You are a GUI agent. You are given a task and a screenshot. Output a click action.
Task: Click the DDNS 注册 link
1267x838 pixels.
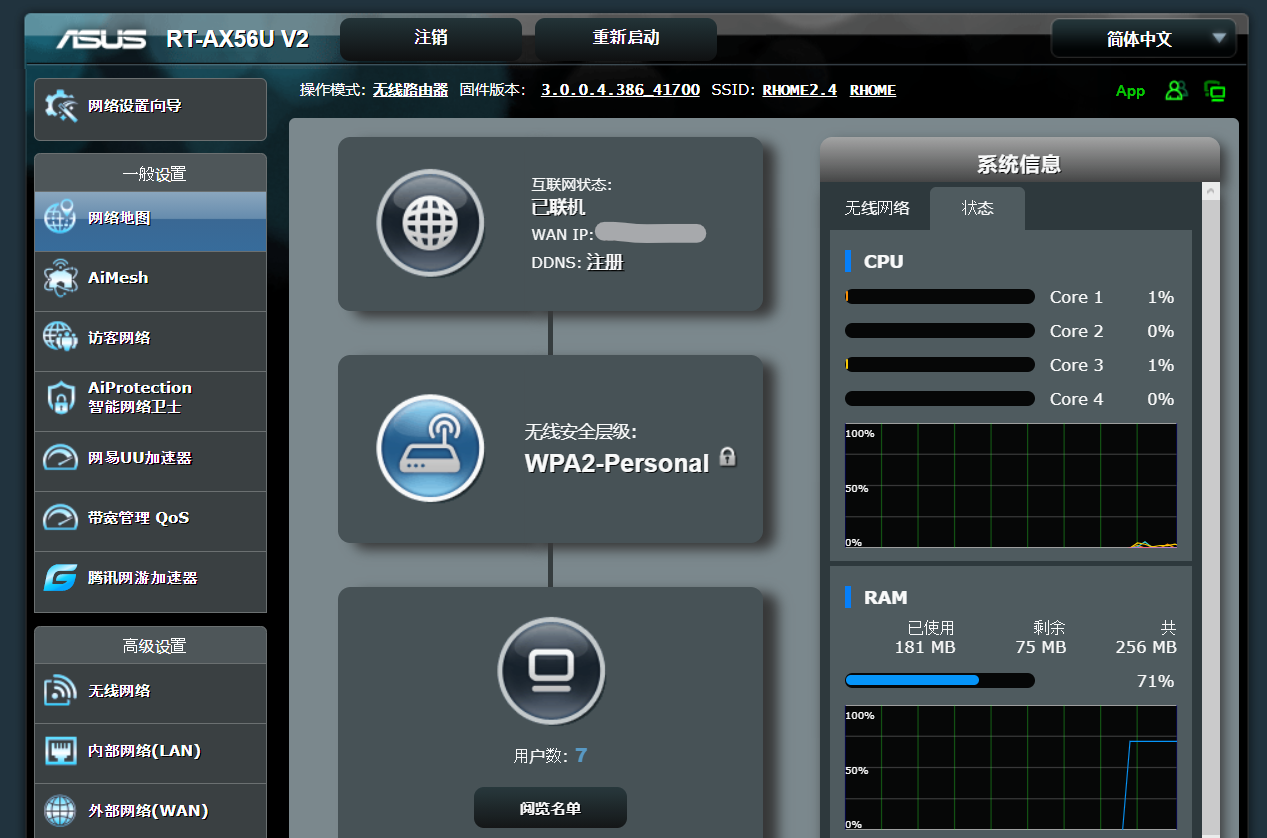pyautogui.click(x=605, y=262)
